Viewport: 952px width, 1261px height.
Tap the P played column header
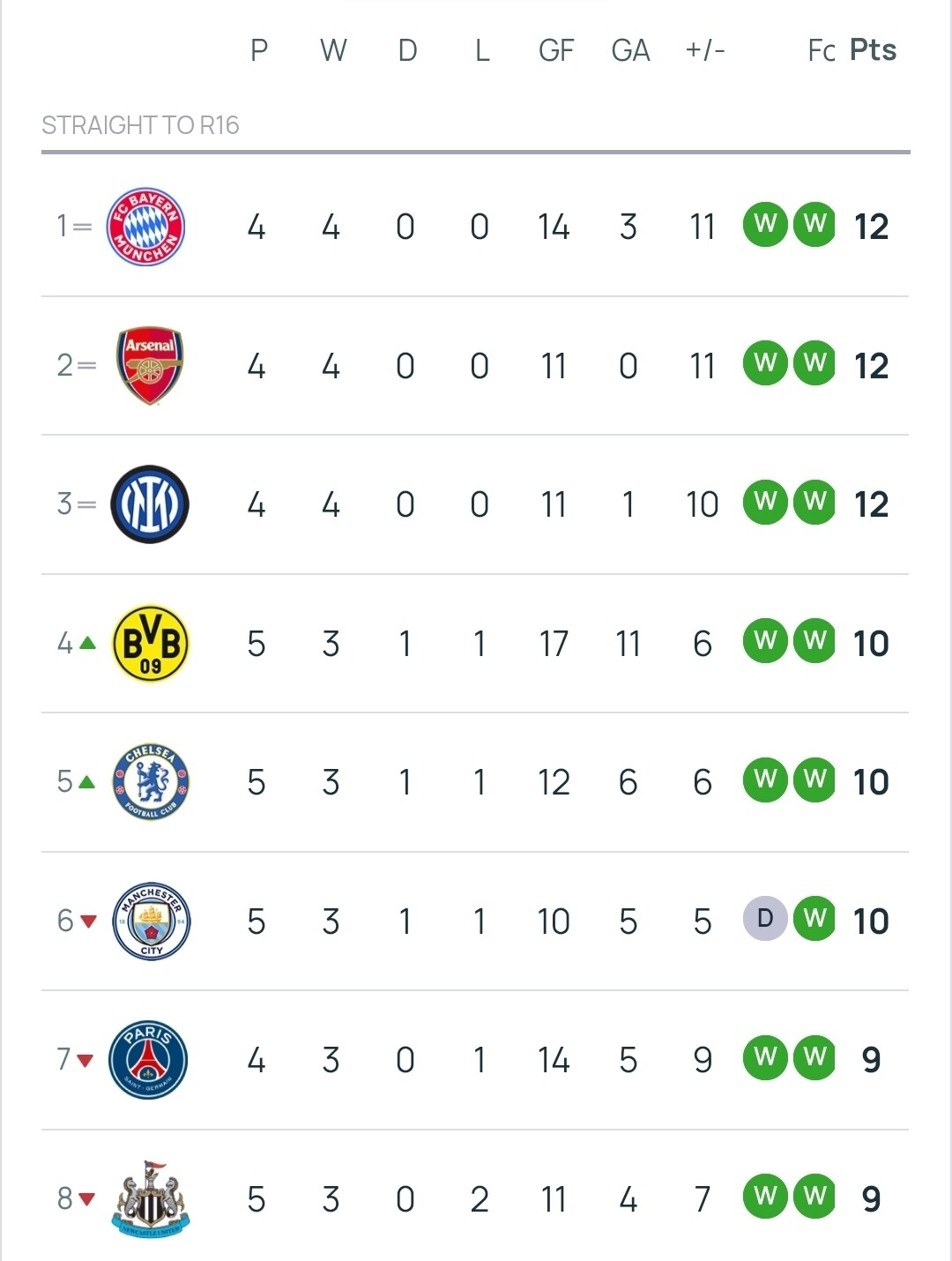point(258,50)
